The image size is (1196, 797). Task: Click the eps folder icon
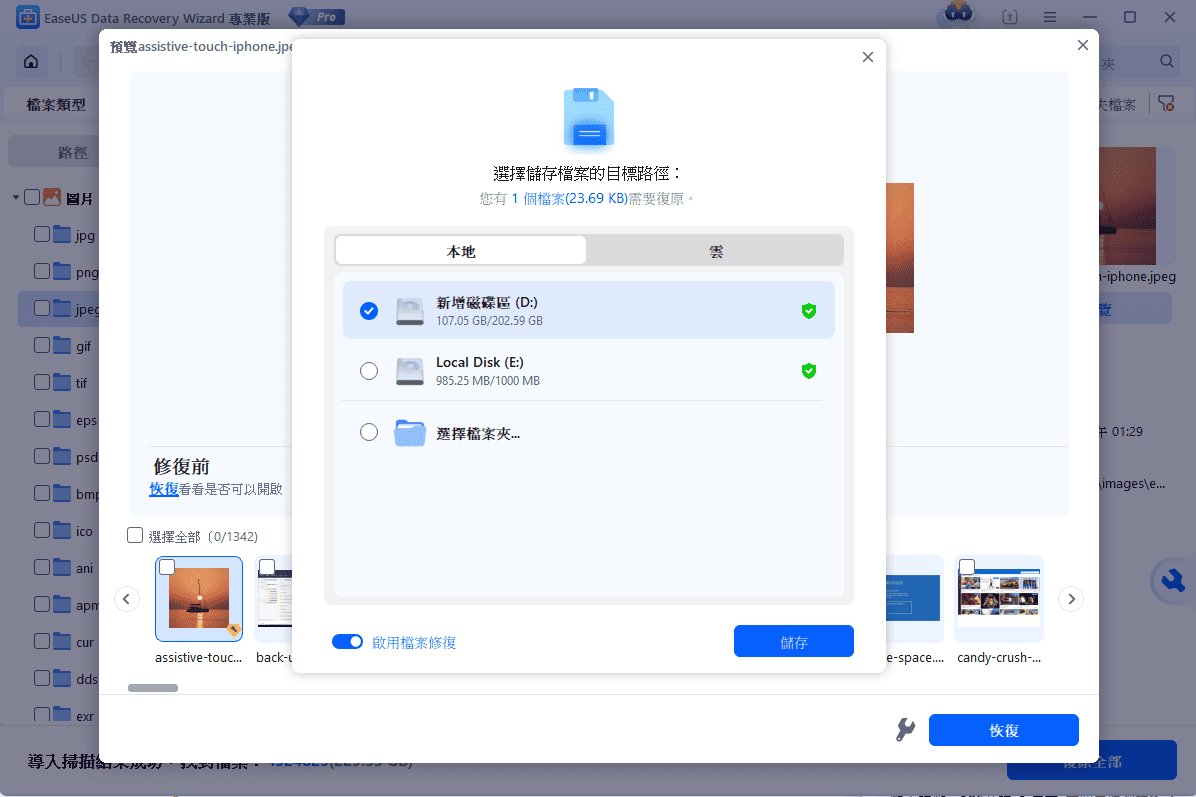point(63,419)
